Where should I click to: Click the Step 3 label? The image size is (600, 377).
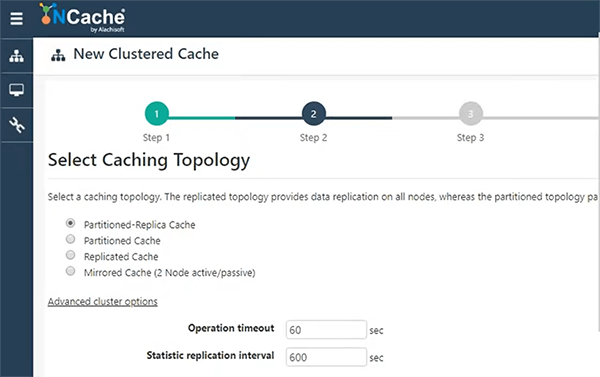(x=470, y=138)
